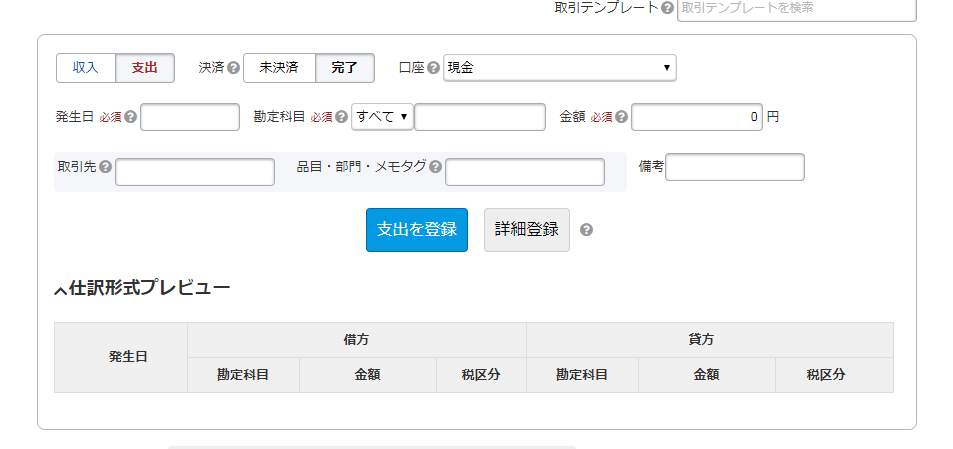
Task: Open the 口座 dropdown showing 現金
Action: [x=559, y=68]
